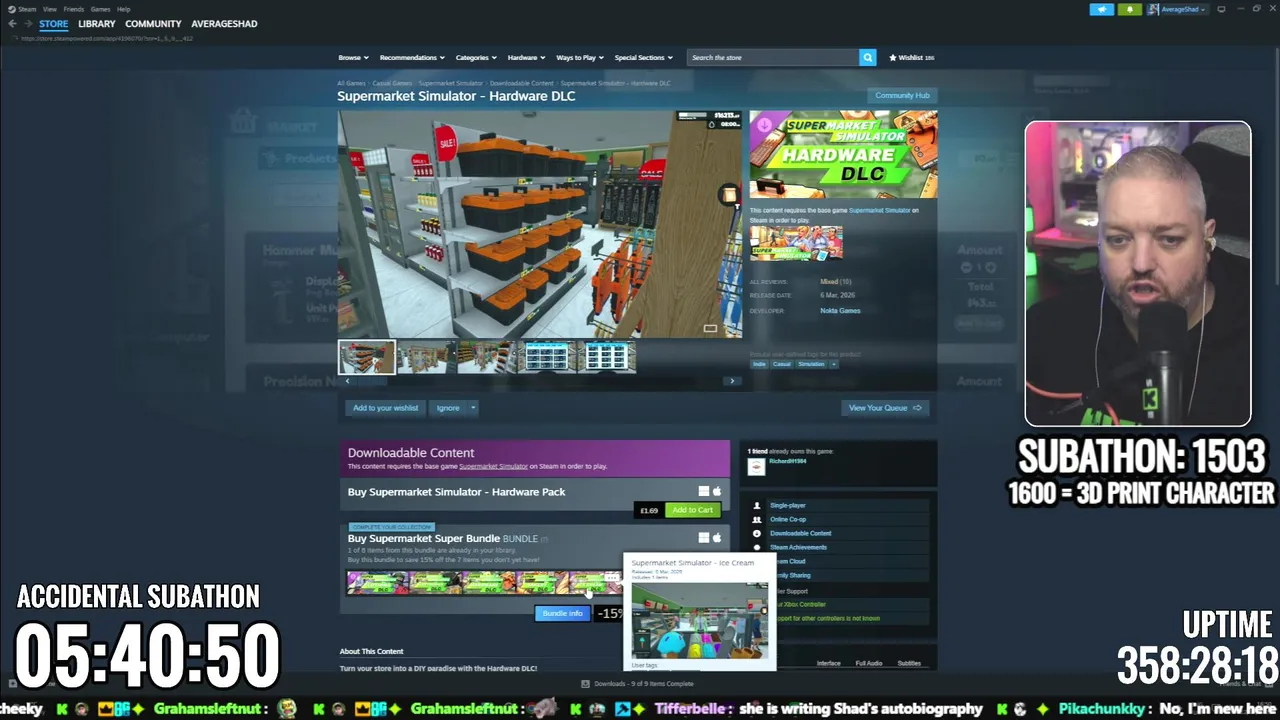Click the Apple icon on Super Bundle row
Screen dimensions: 1280x720
pos(716,538)
